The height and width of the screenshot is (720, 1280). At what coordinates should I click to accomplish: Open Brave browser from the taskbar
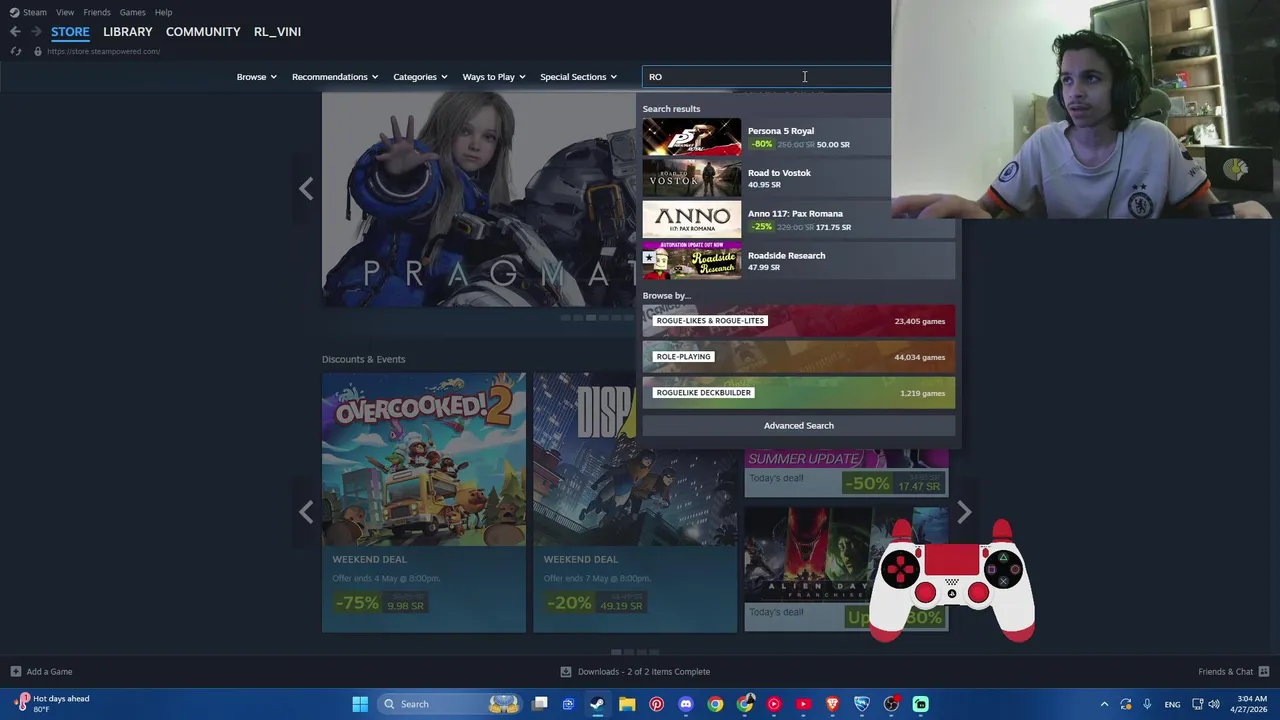832,704
